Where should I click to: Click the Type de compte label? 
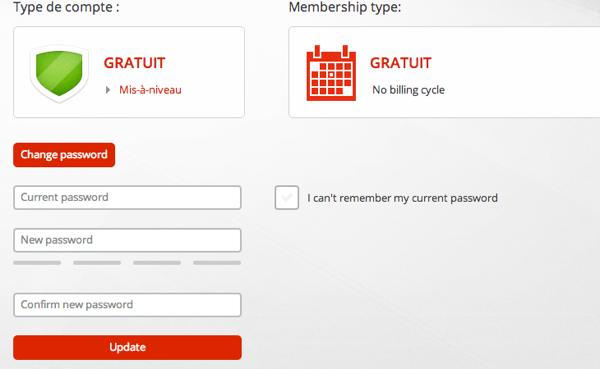tap(67, 7)
